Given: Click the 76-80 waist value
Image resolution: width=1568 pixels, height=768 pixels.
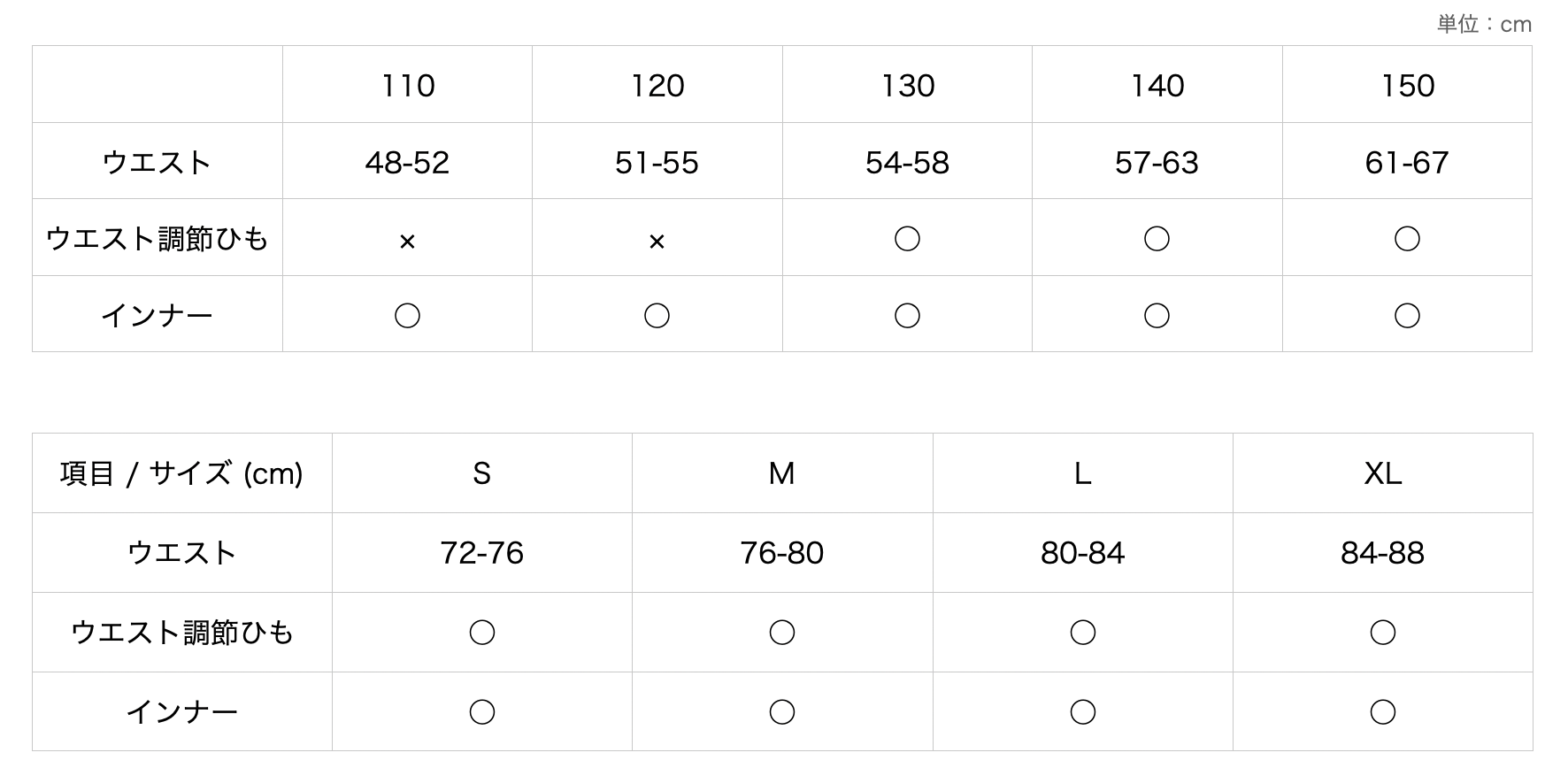Looking at the screenshot, I should coord(782,554).
